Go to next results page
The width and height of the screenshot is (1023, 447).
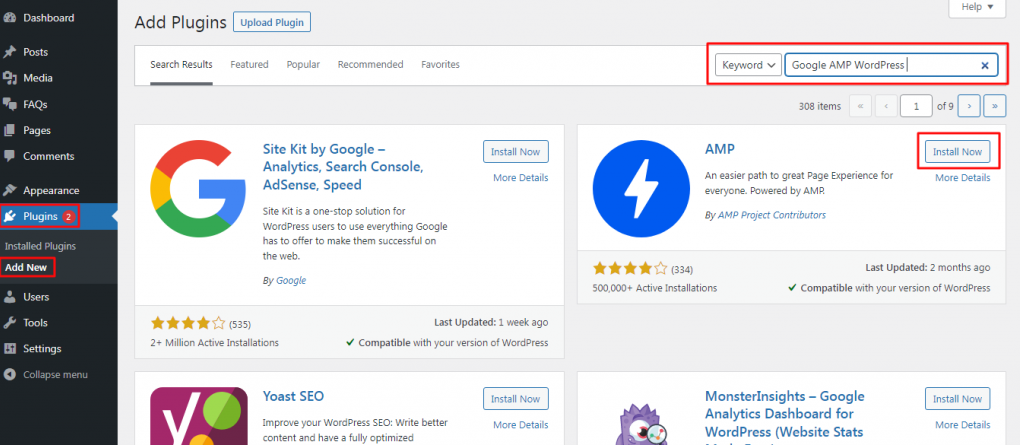click(970, 106)
